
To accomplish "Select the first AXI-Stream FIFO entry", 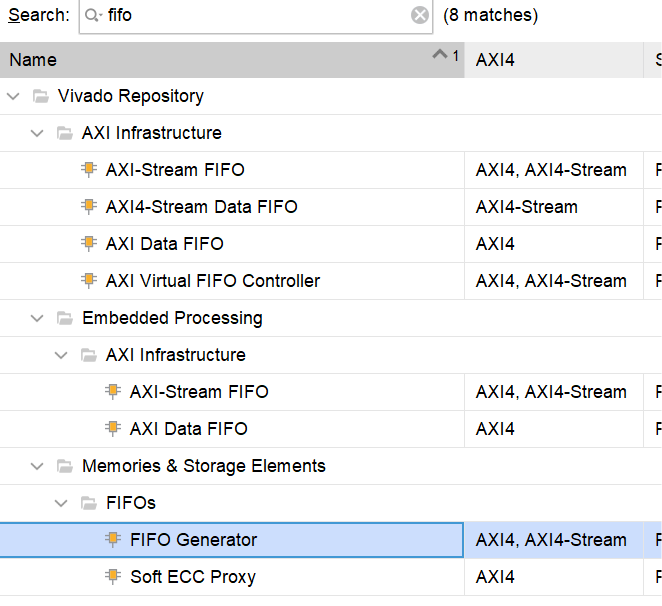I will (175, 170).
